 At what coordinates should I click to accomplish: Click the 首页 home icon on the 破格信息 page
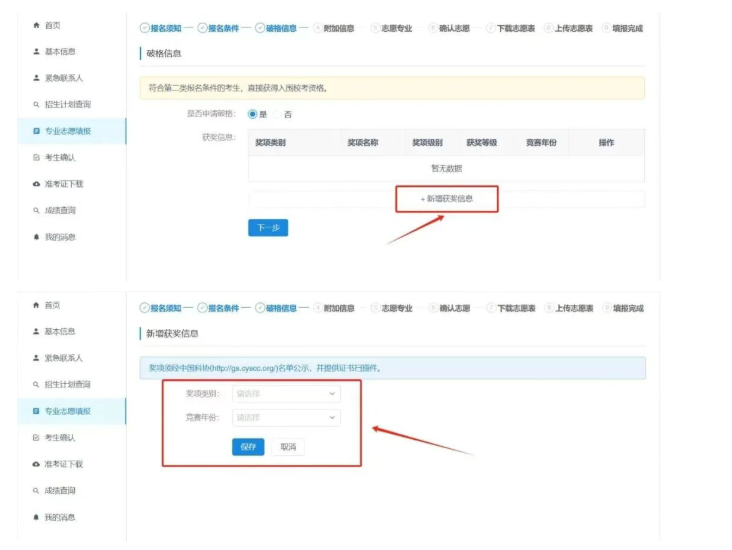tap(37, 25)
